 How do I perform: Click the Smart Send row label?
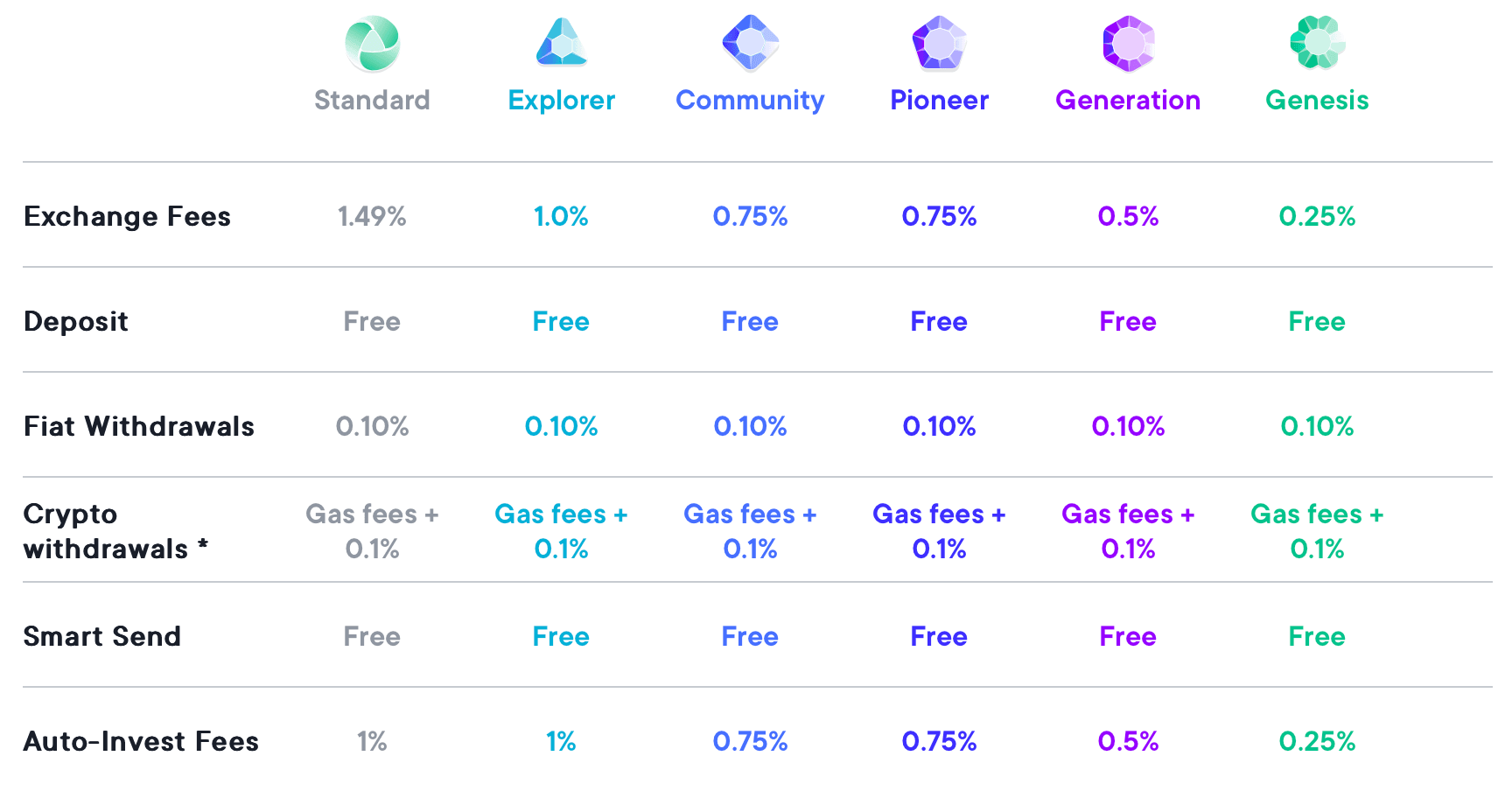point(101,636)
